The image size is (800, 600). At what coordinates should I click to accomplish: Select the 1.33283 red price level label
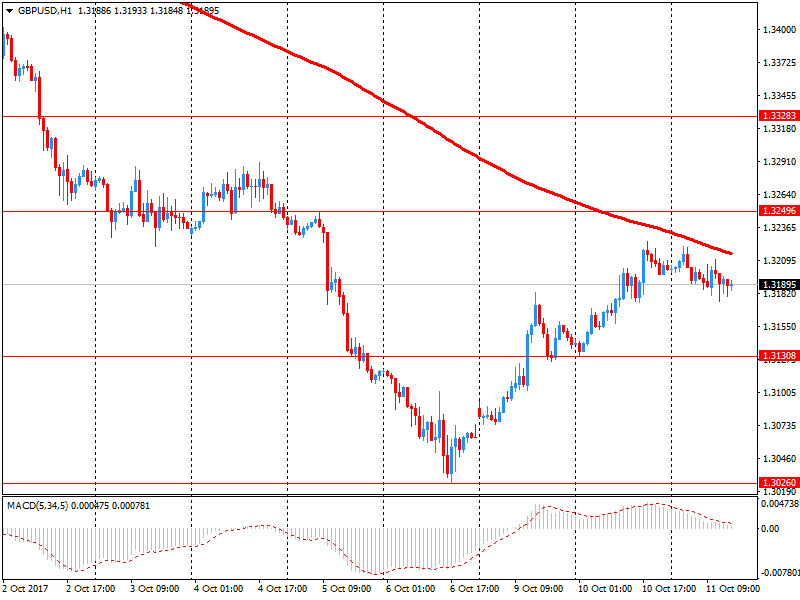click(779, 116)
